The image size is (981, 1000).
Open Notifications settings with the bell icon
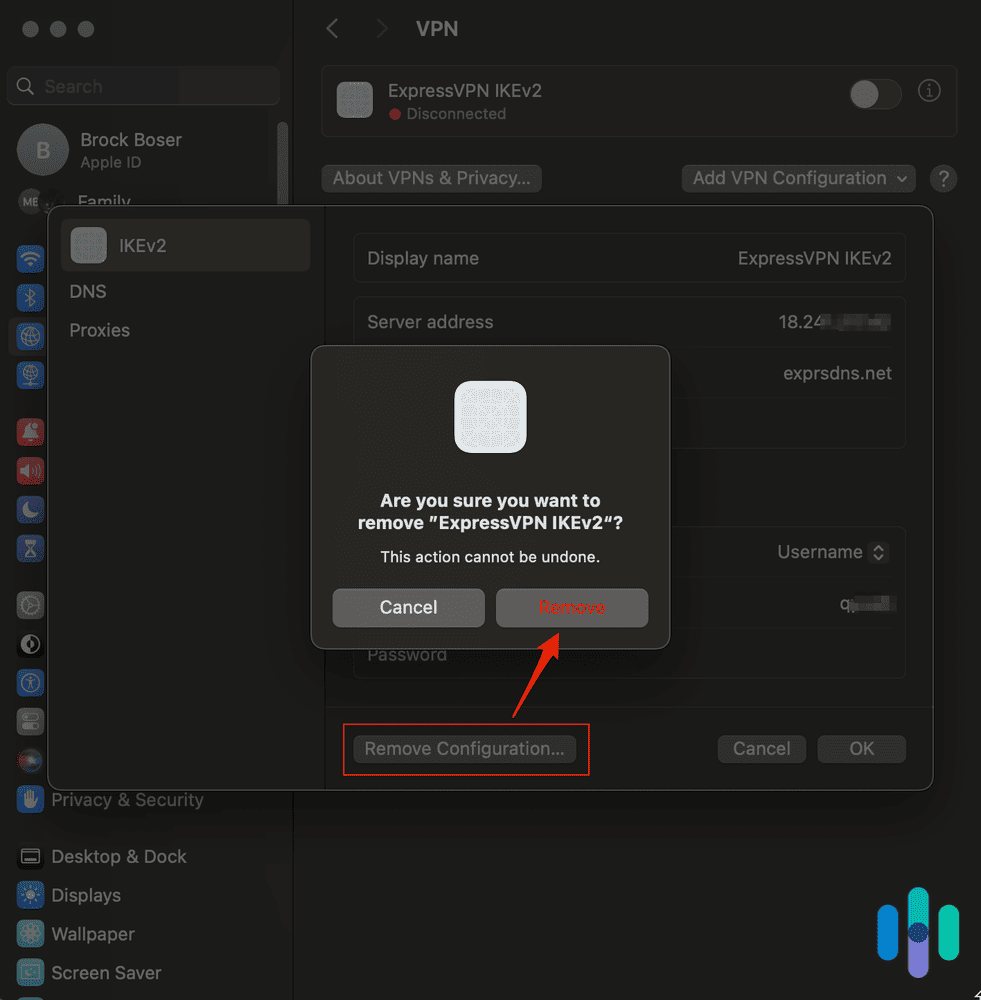[x=30, y=433]
